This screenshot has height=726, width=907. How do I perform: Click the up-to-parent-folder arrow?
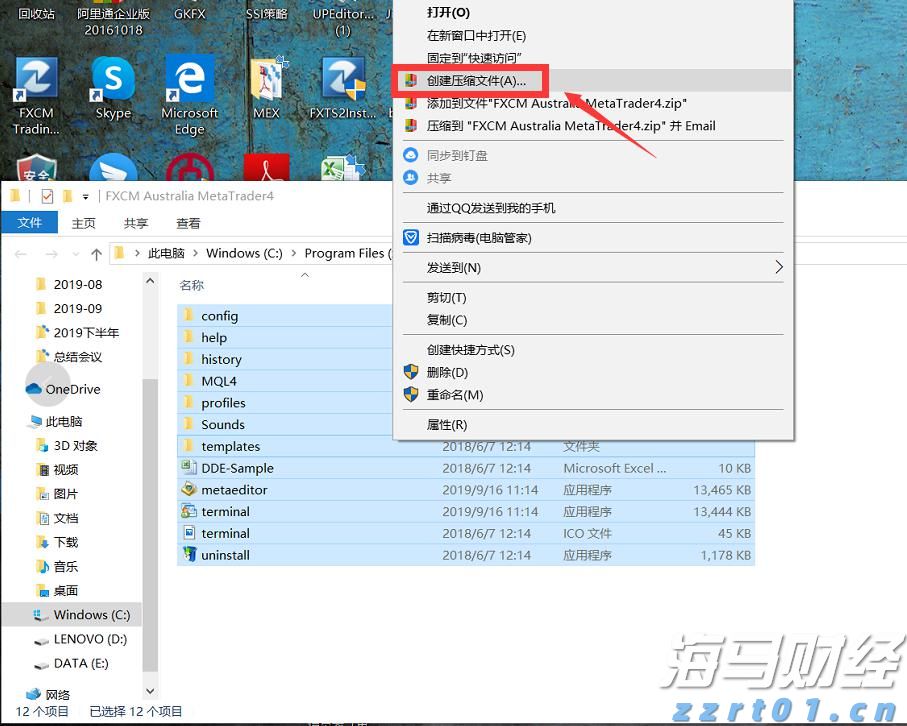pos(95,253)
